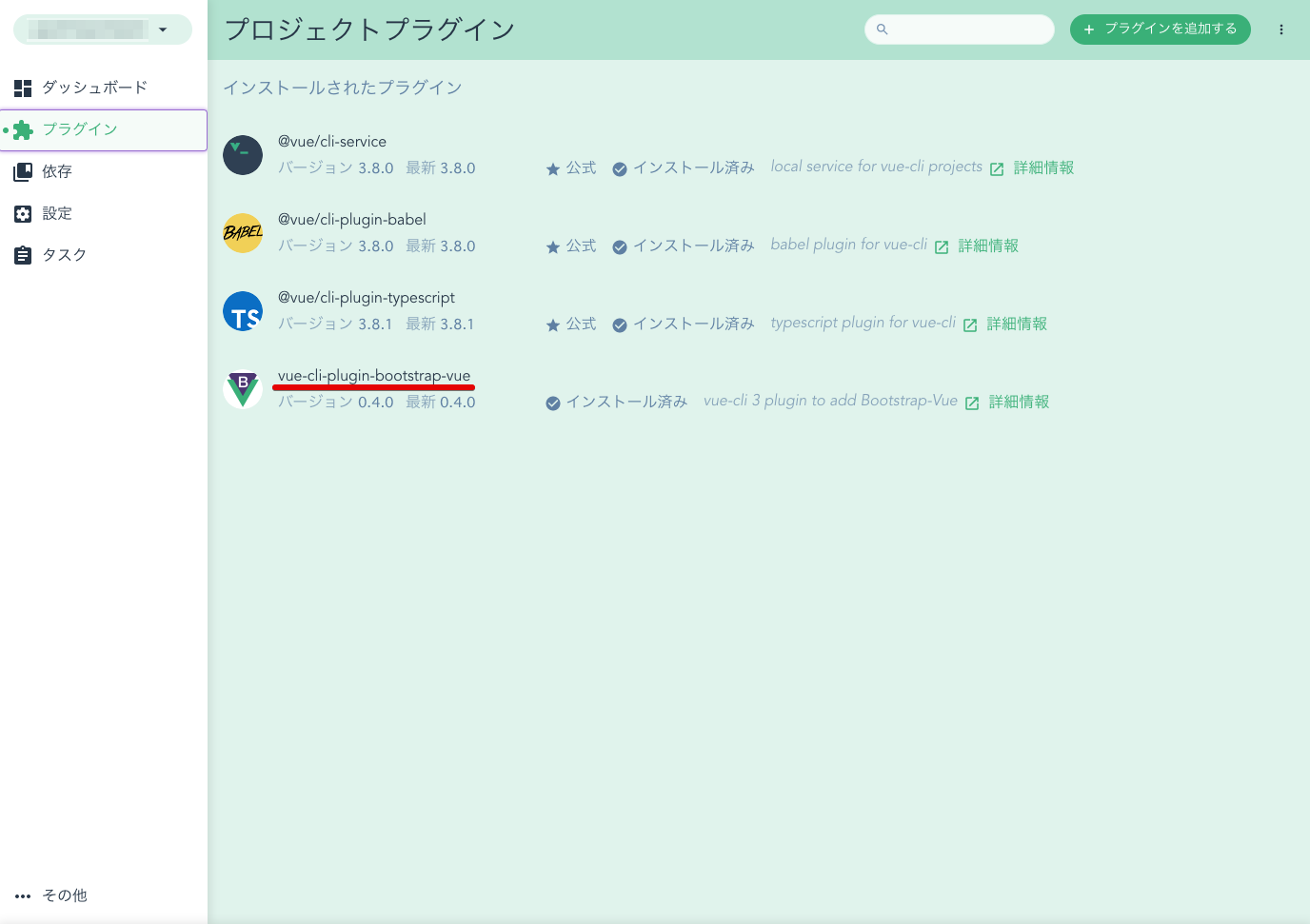
Task: Click the 公式 star icon for babel plugin
Action: click(x=553, y=247)
